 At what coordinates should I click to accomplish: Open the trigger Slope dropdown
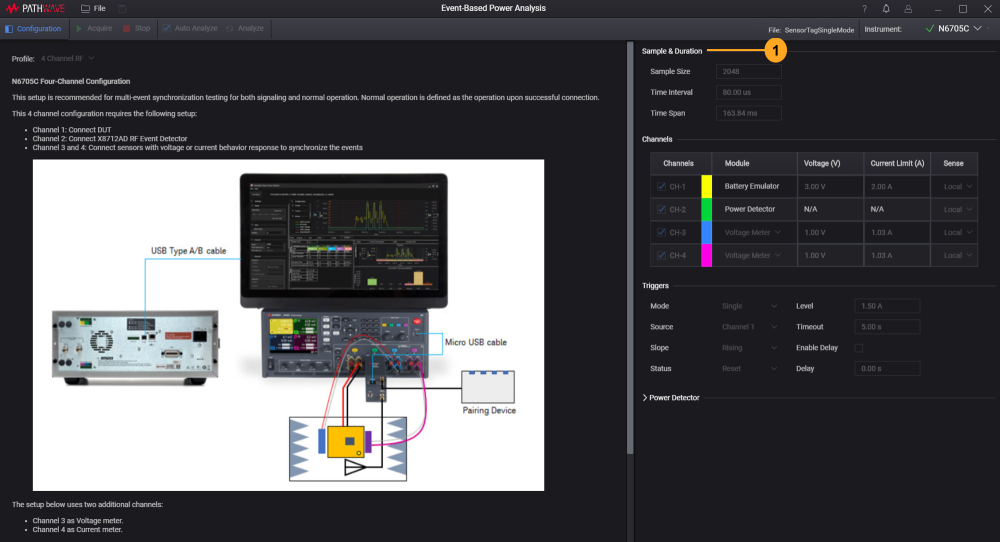coord(749,348)
